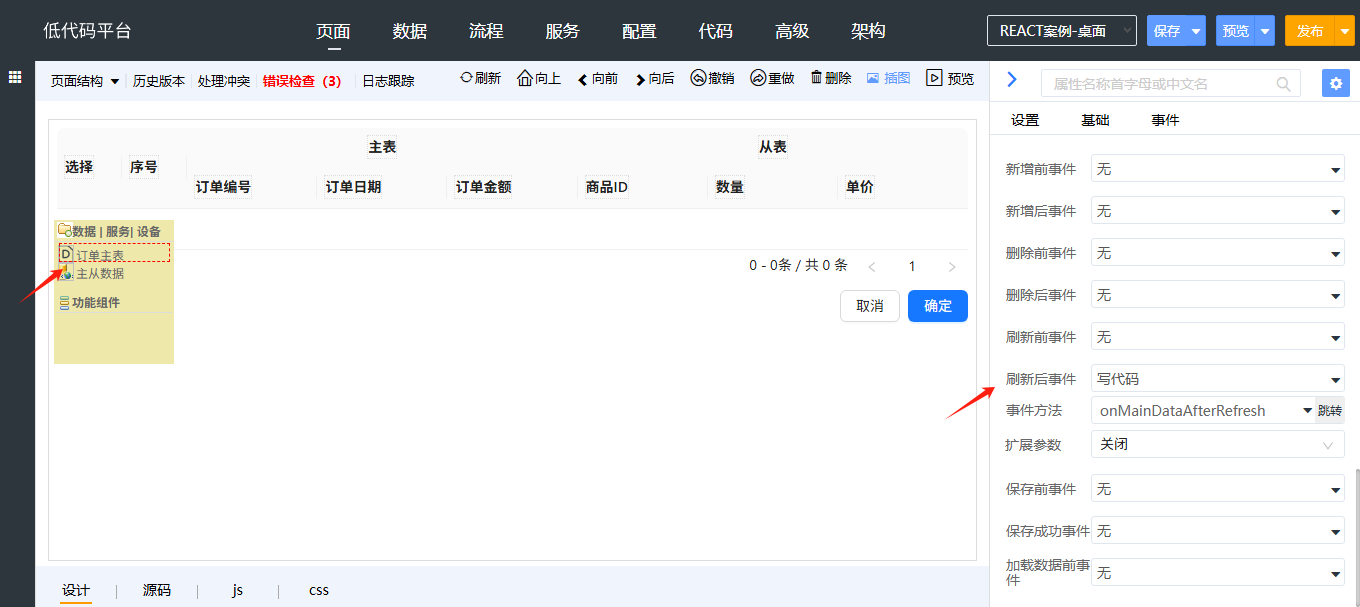Open the 服务 top menu
This screenshot has width=1360, height=607.
(562, 31)
